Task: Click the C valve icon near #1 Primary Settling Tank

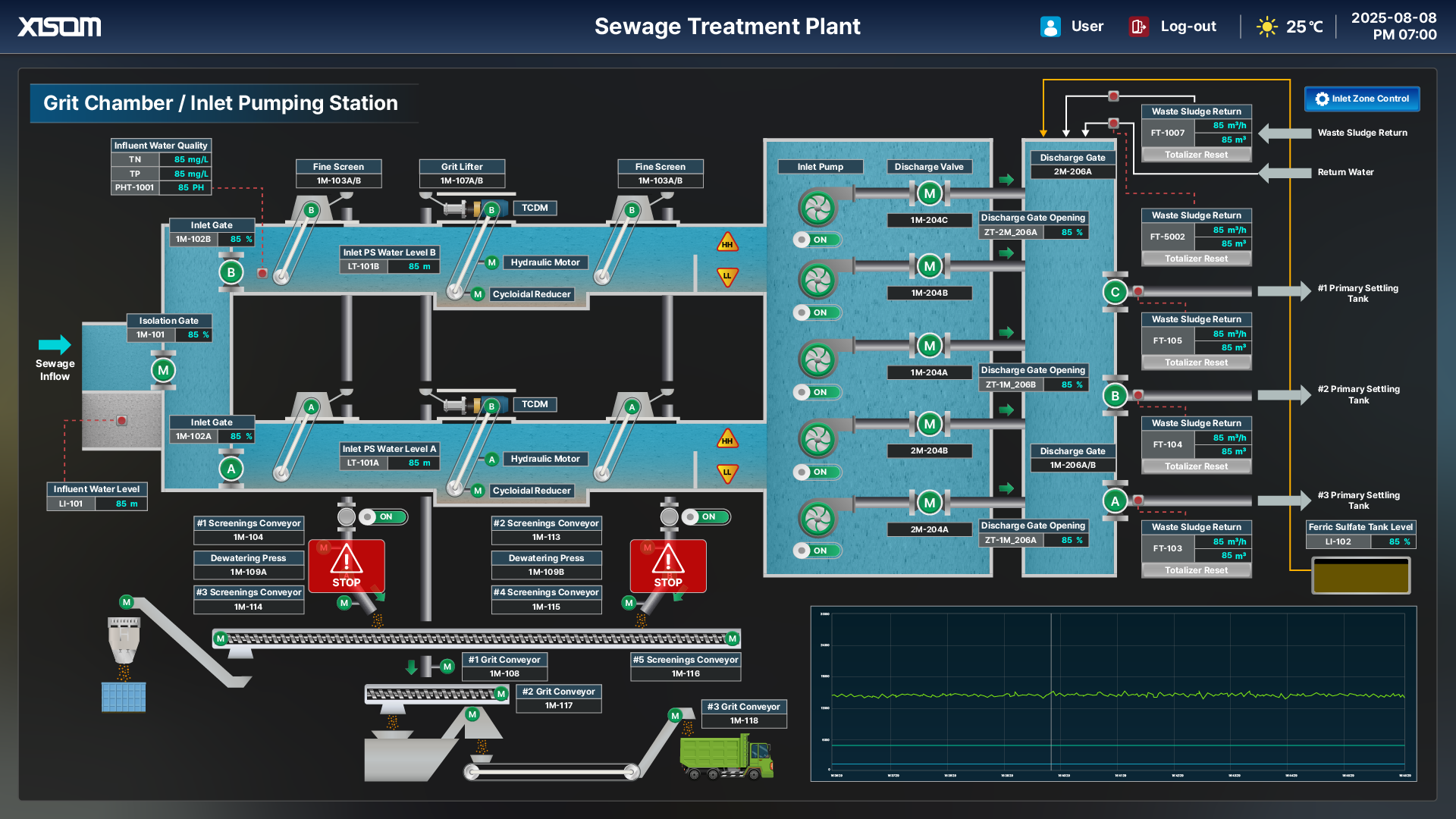Action: (1114, 293)
